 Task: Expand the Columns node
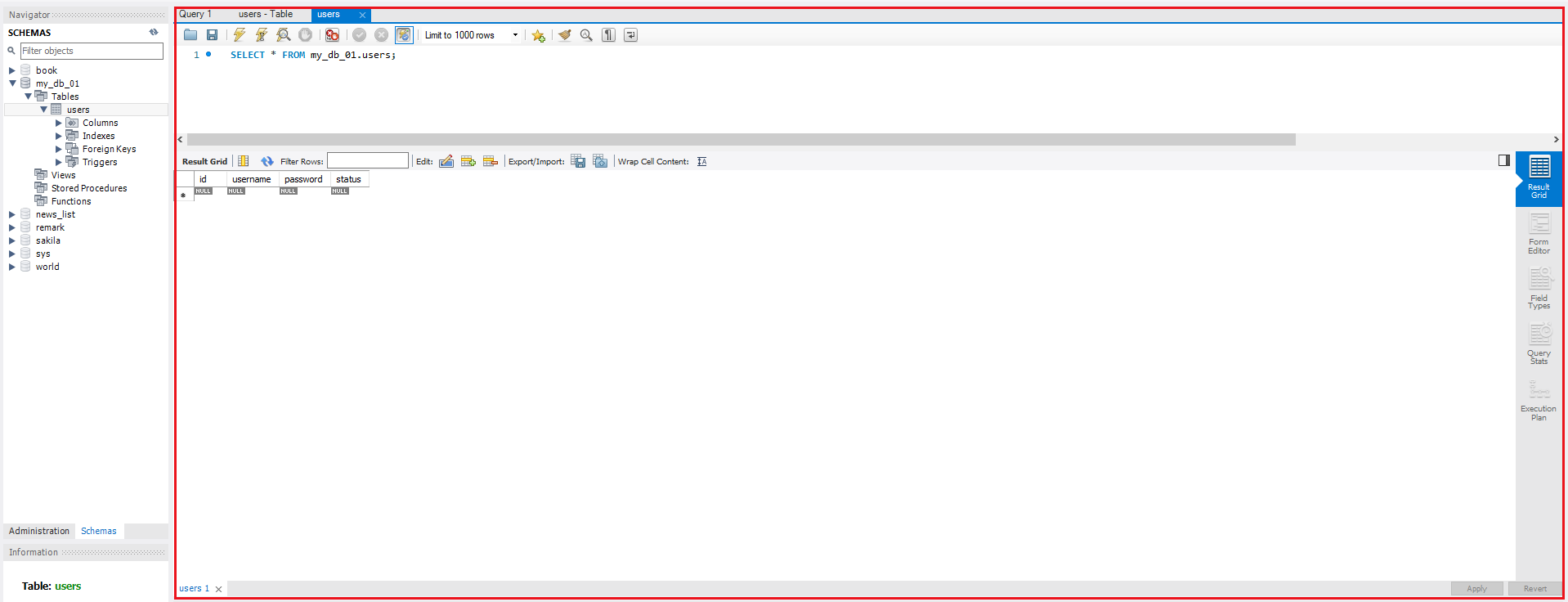pyautogui.click(x=59, y=123)
